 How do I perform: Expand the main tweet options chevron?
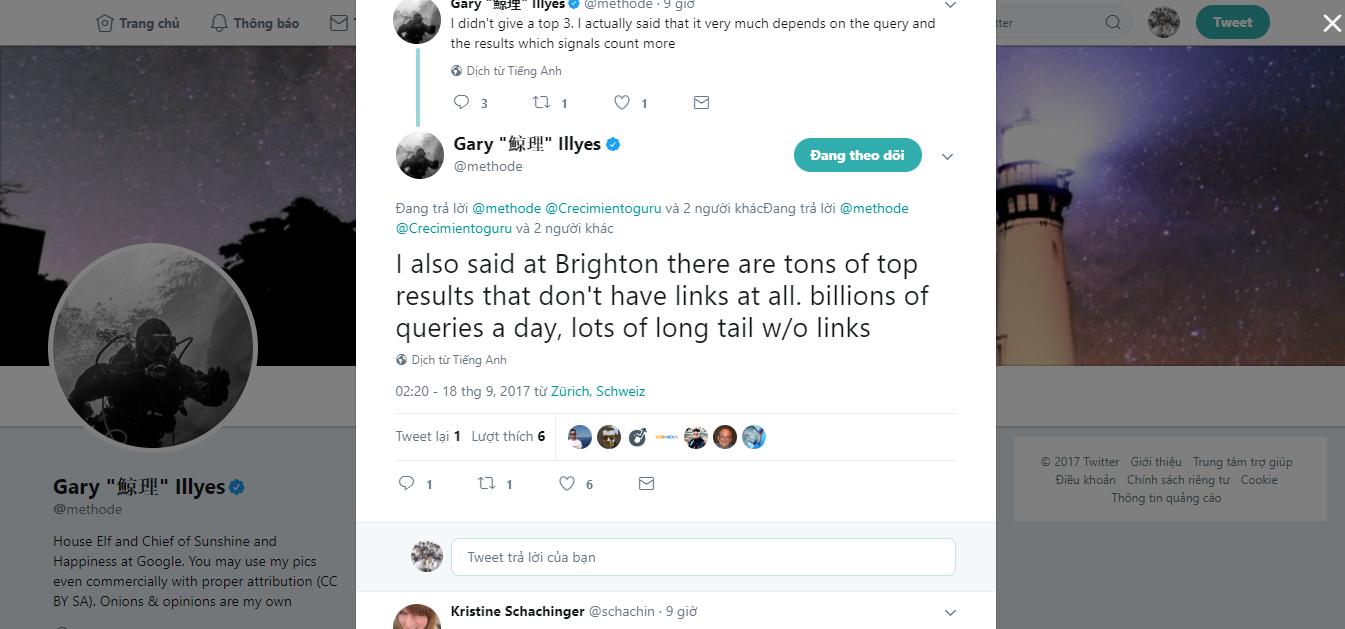tap(947, 156)
